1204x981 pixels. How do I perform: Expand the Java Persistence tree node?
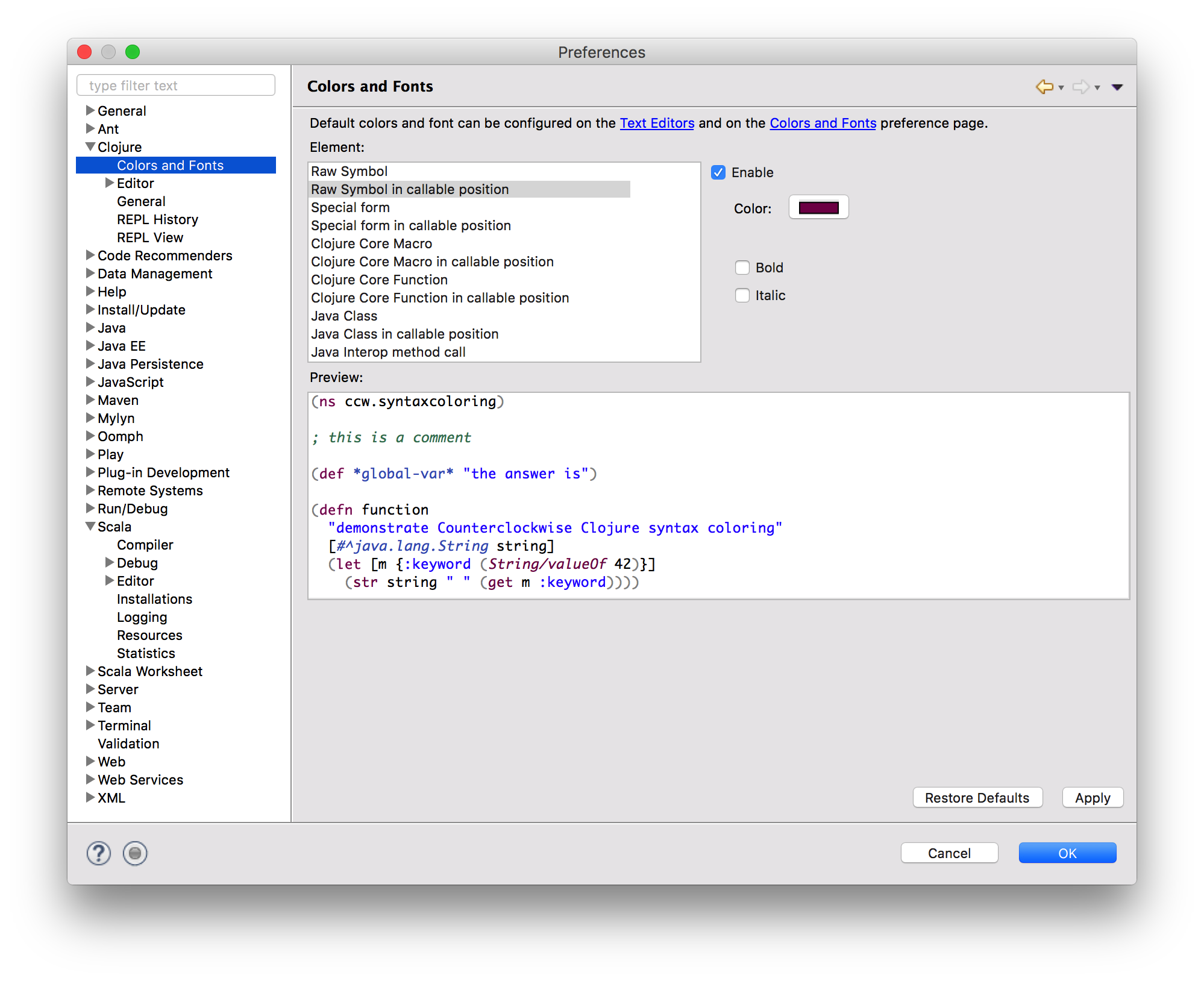click(x=90, y=364)
